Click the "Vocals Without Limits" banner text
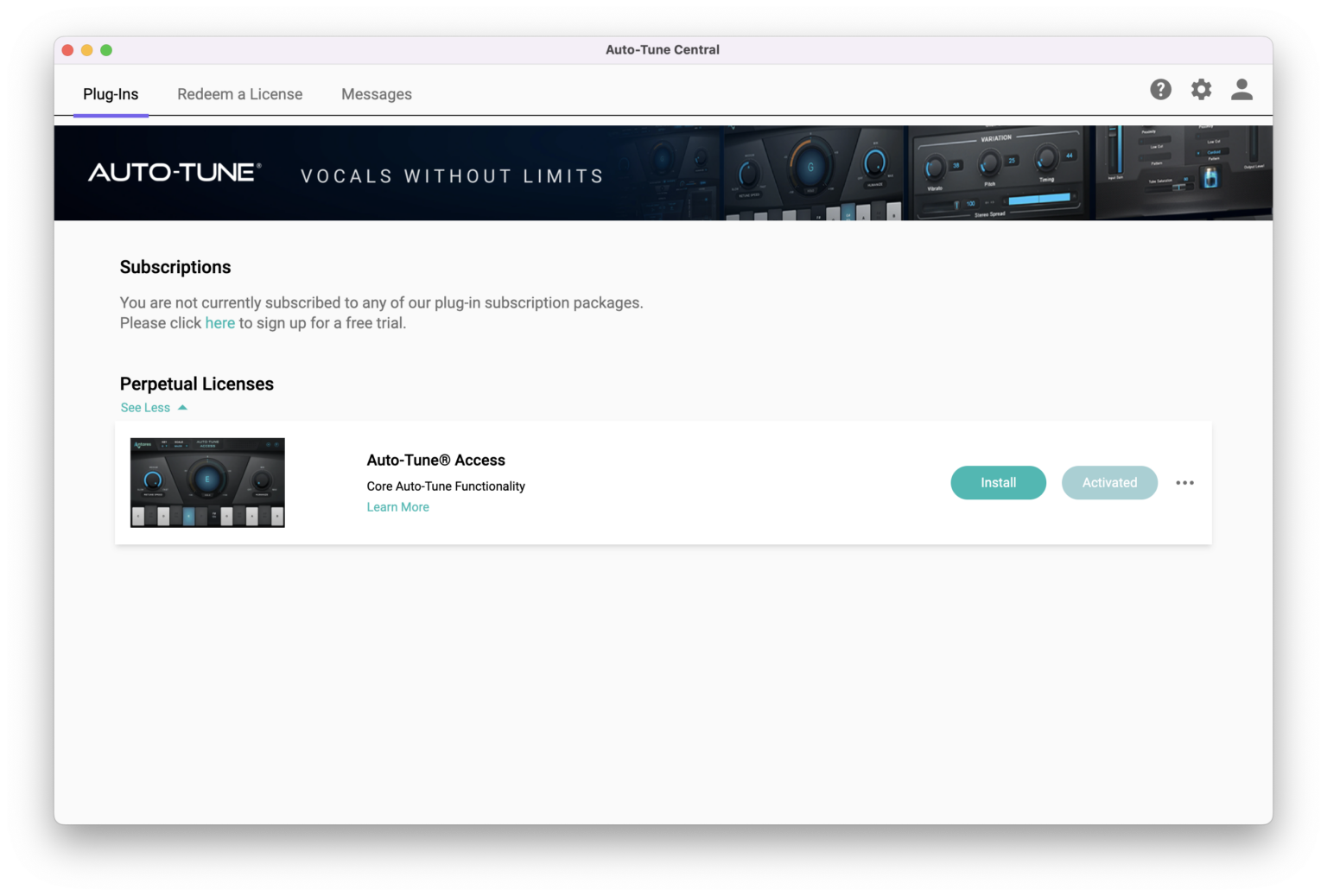The width and height of the screenshot is (1327, 896). [452, 176]
